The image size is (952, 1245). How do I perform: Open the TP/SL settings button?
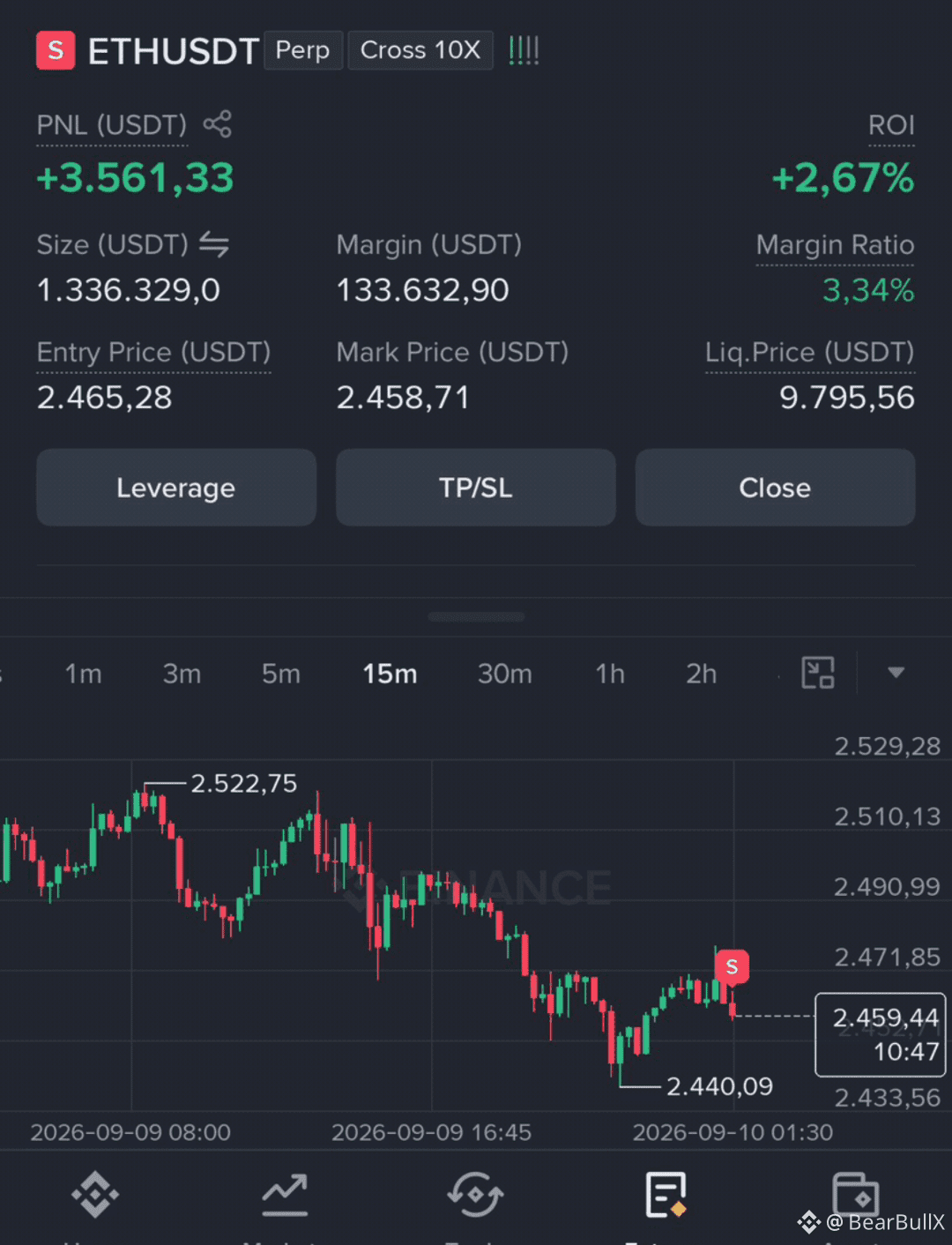(x=476, y=488)
